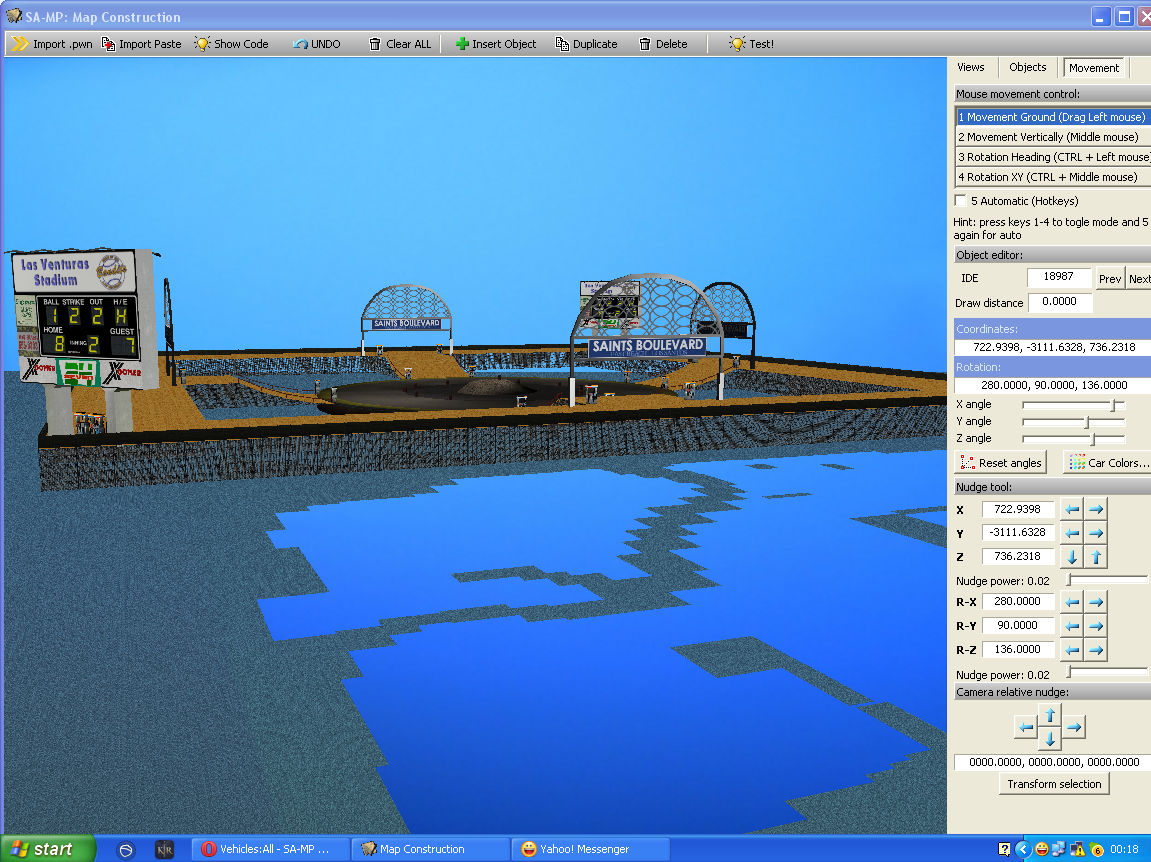The image size is (1151, 862).
Task: Nudge X right with arrow icon
Action: coord(1096,509)
